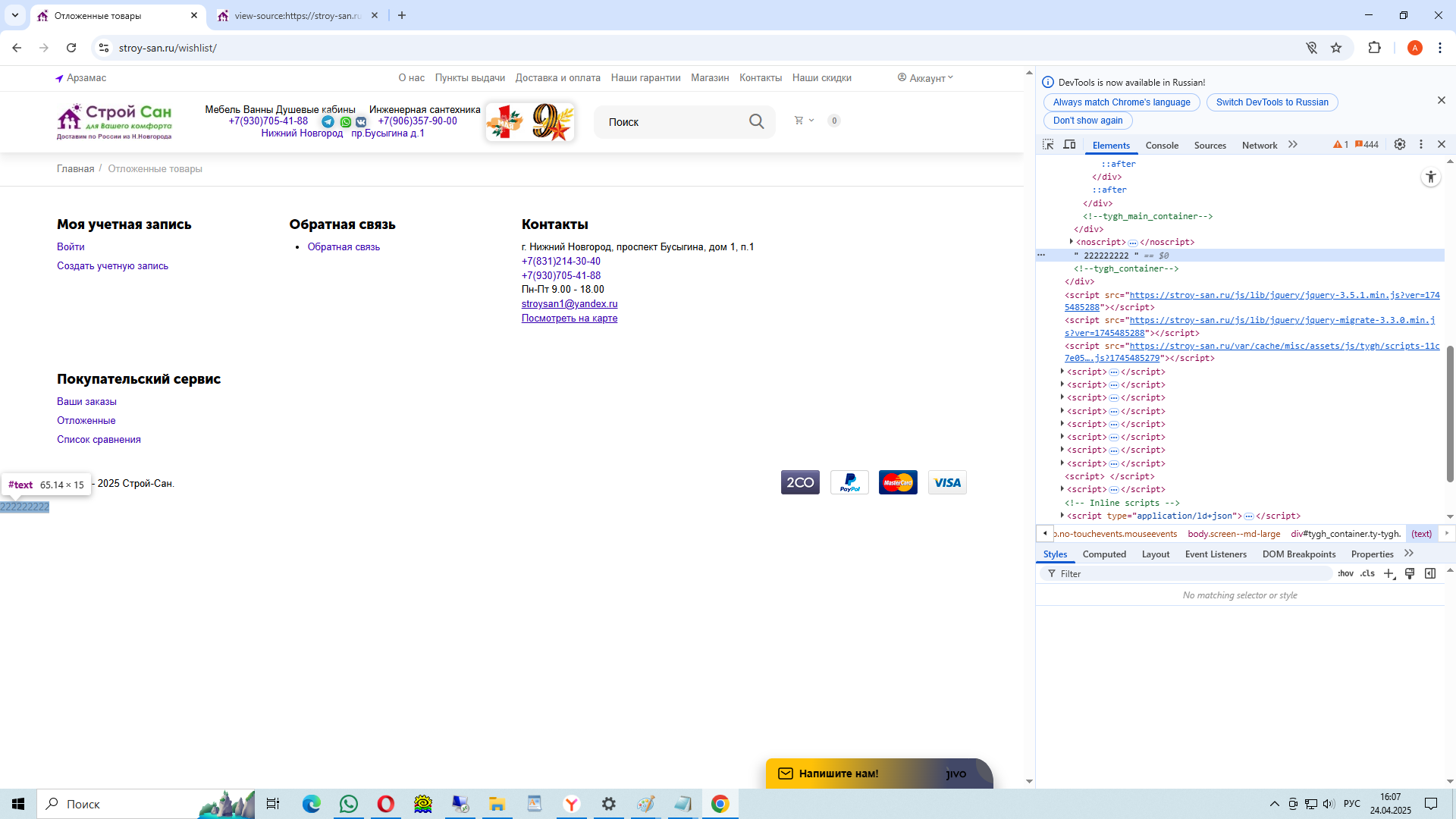Switch to the Network tab
This screenshot has height=819, width=1456.
click(x=1260, y=146)
